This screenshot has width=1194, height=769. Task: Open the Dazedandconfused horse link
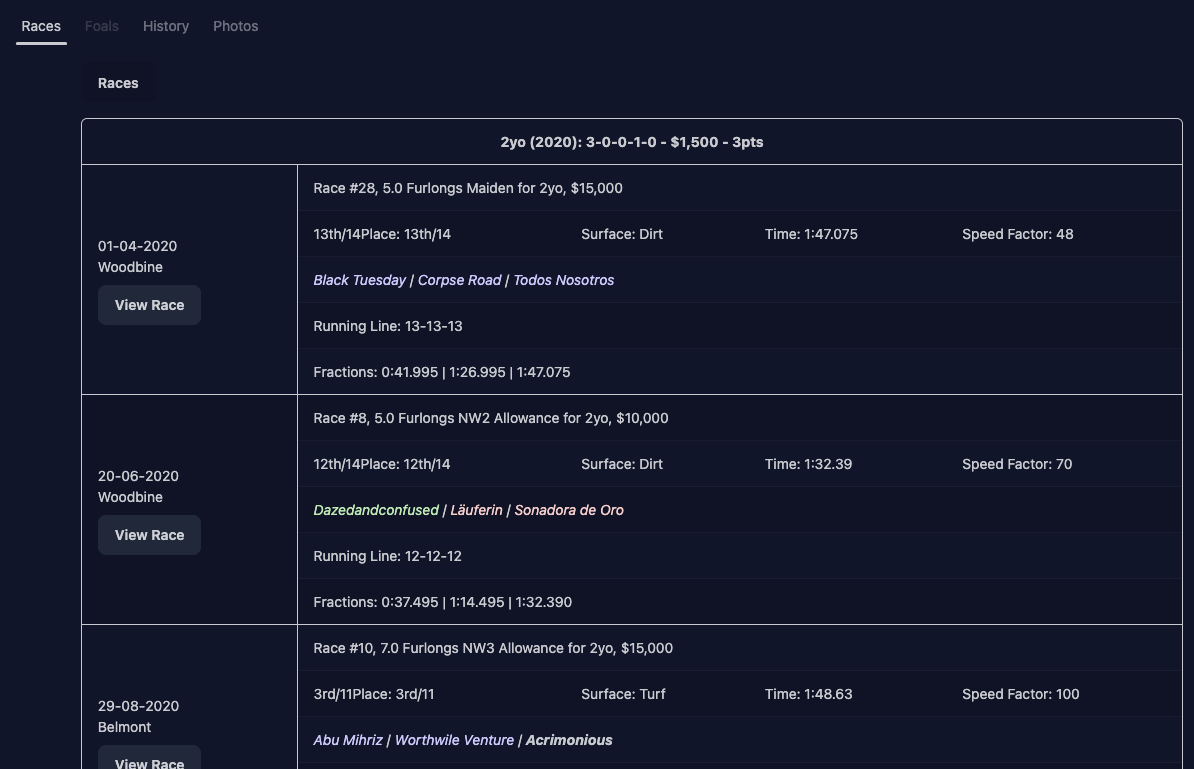point(376,510)
